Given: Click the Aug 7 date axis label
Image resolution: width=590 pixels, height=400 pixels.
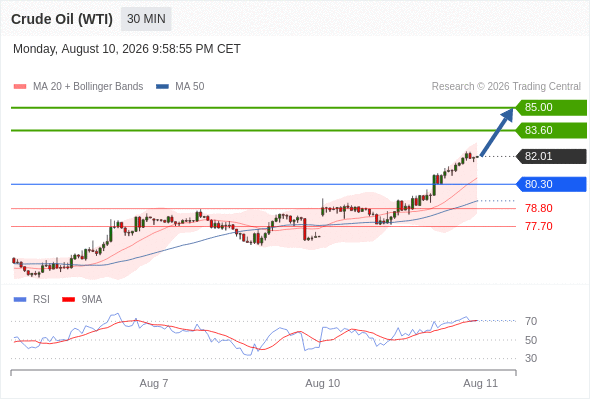Looking at the screenshot, I should (x=154, y=383).
